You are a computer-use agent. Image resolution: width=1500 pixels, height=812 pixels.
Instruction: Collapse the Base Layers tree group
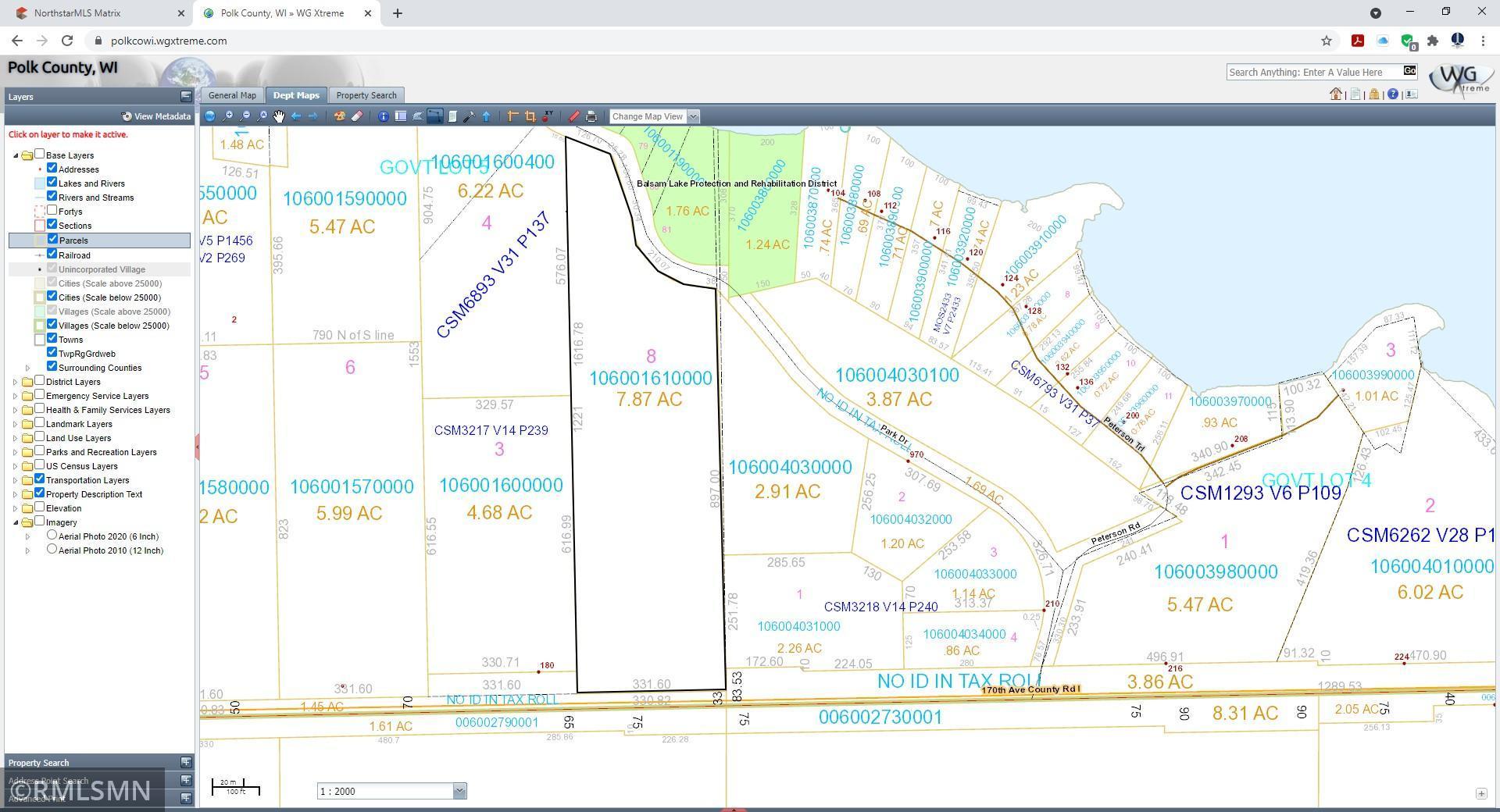(16, 155)
